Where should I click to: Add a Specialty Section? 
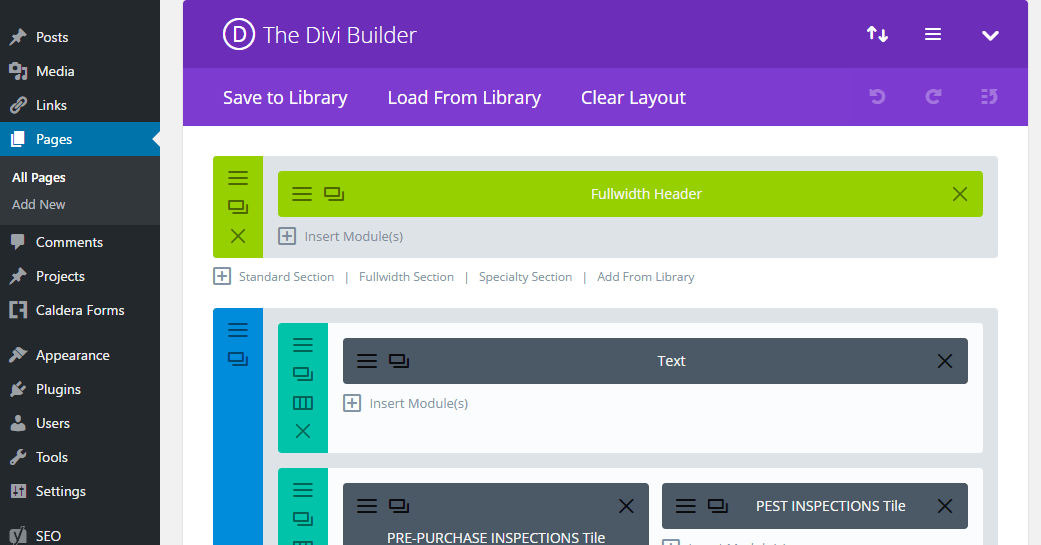(525, 277)
